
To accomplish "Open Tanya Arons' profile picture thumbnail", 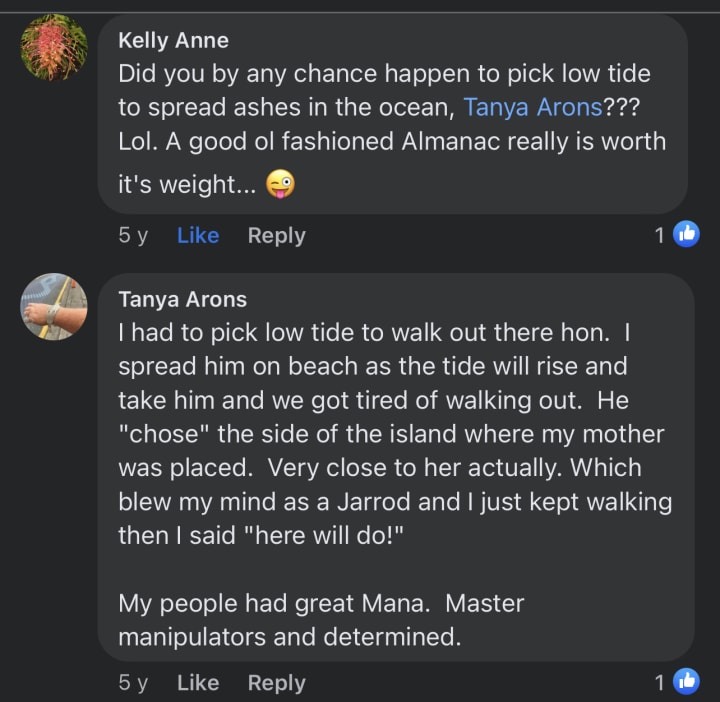I will [54, 306].
